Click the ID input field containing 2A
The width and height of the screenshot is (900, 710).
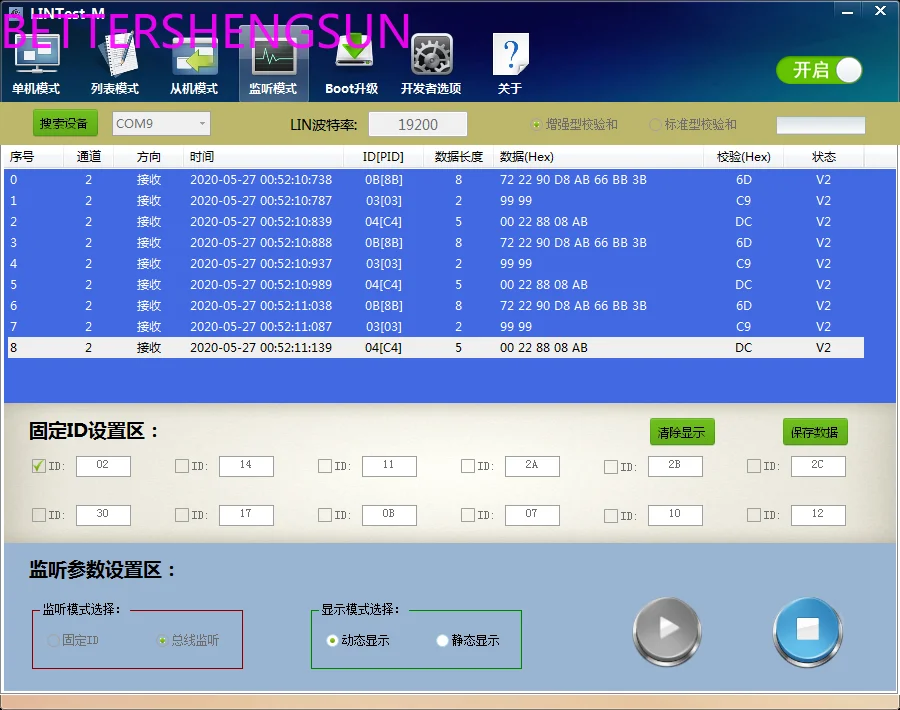[x=532, y=466]
